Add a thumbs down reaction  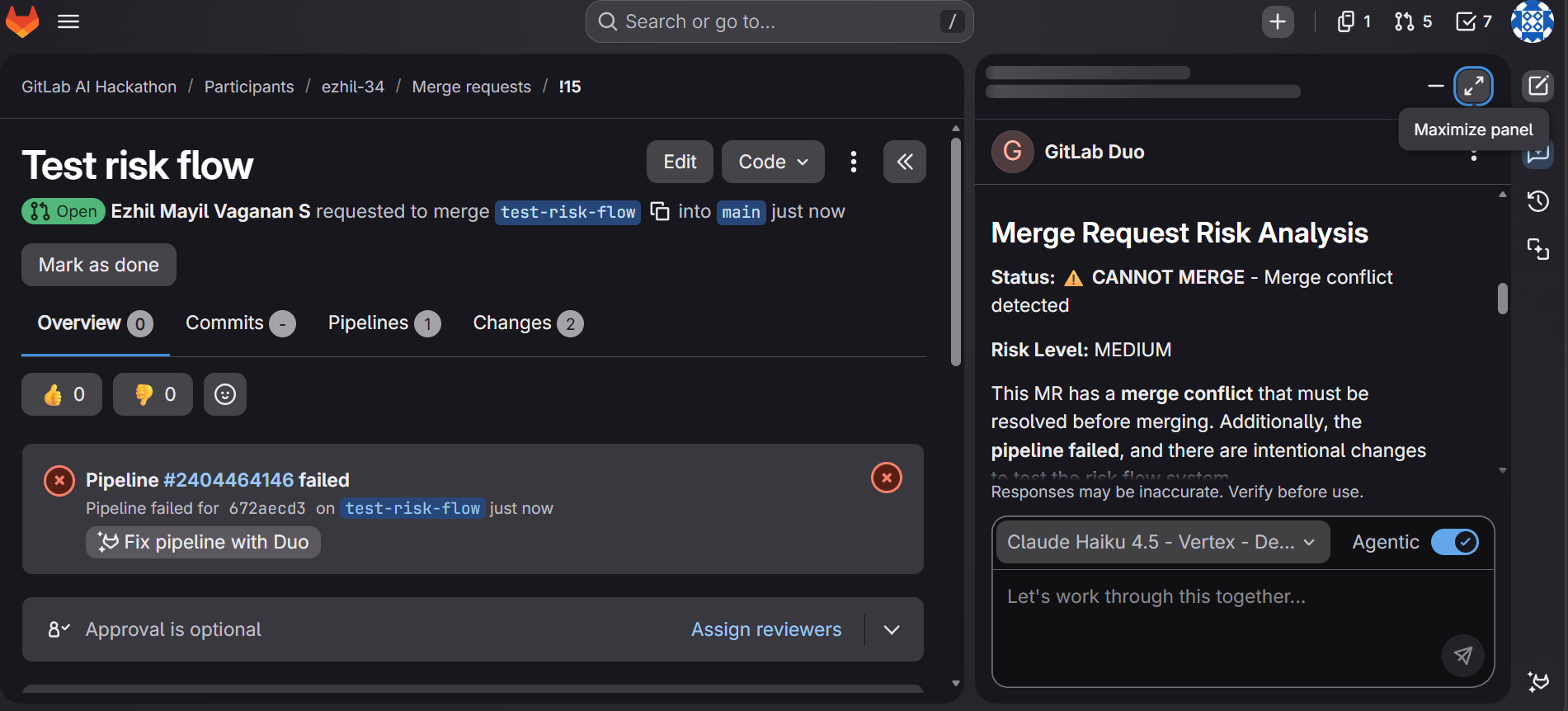click(153, 394)
